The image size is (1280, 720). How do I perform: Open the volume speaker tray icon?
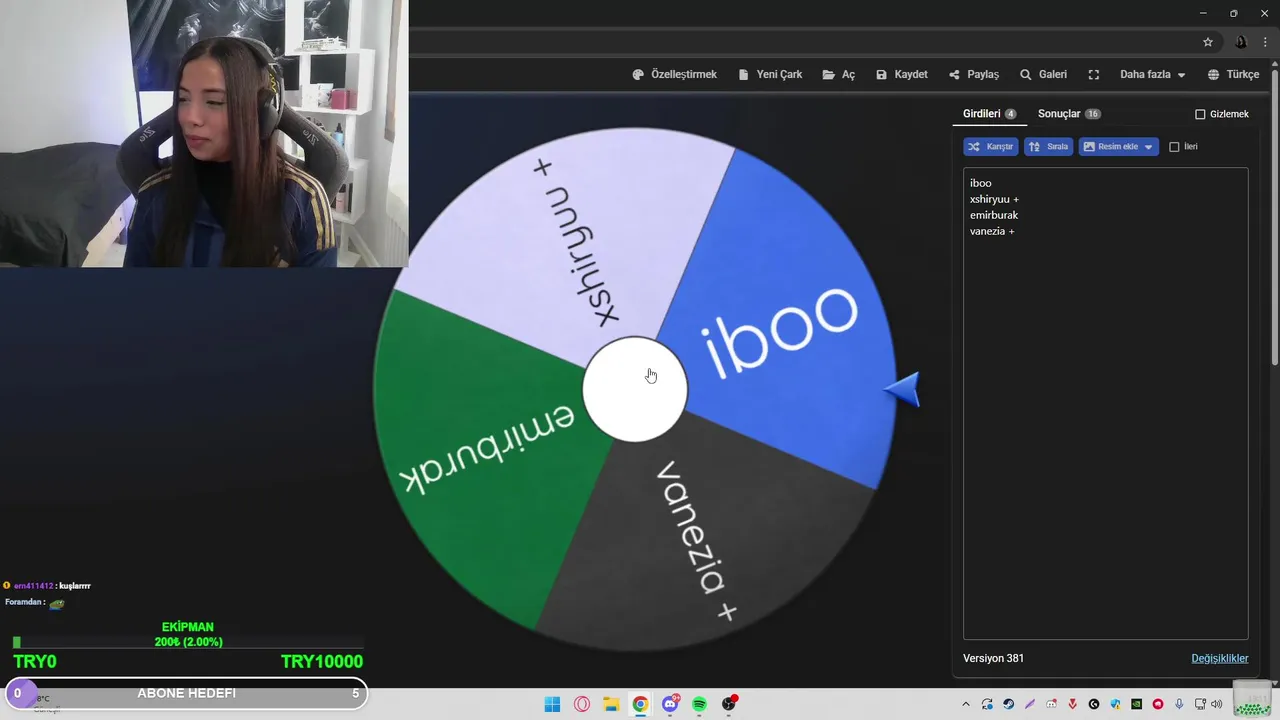pos(1216,704)
